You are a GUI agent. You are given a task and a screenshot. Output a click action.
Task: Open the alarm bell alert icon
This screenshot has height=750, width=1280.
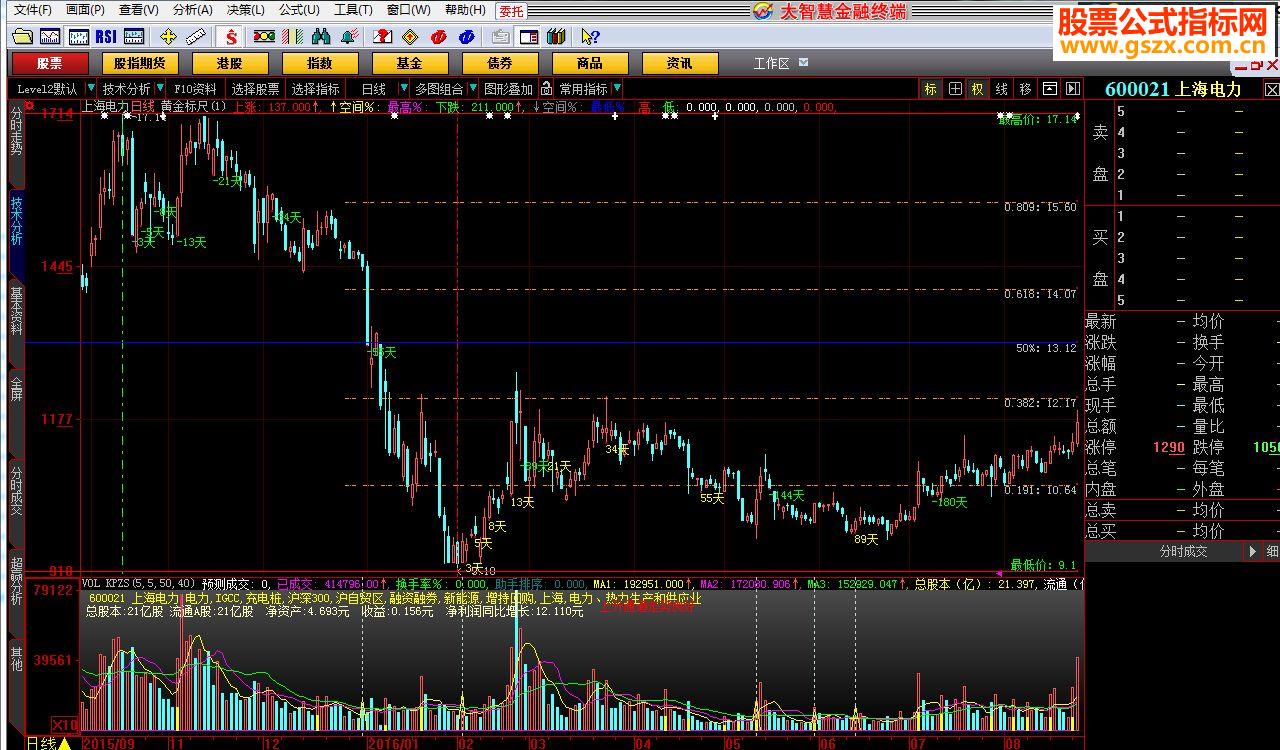click(x=348, y=37)
